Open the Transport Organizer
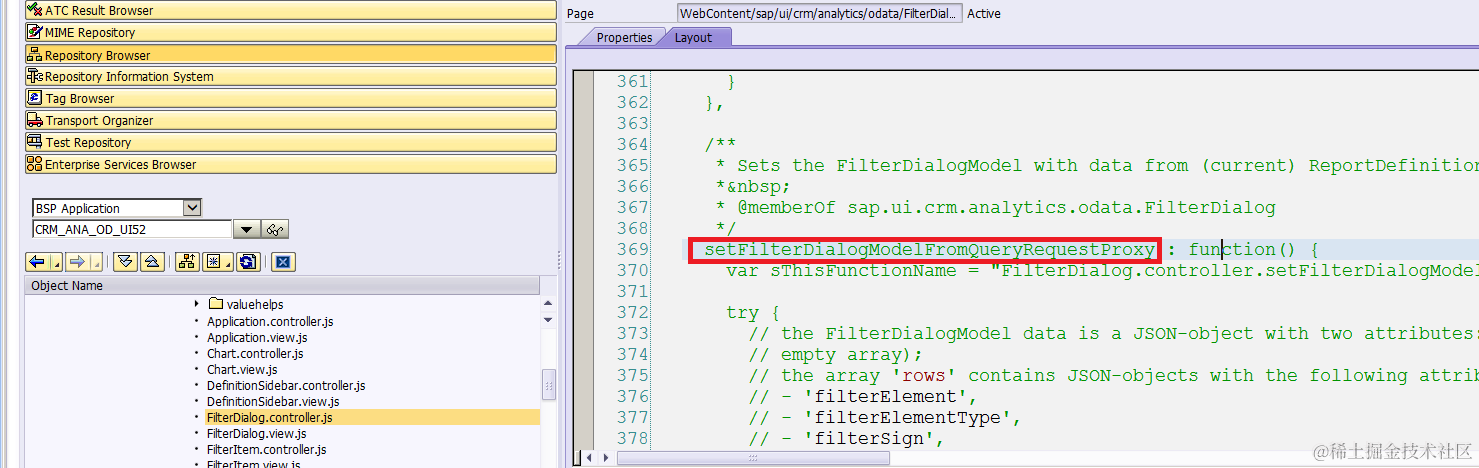The width and height of the screenshot is (1479, 468). tap(290, 121)
